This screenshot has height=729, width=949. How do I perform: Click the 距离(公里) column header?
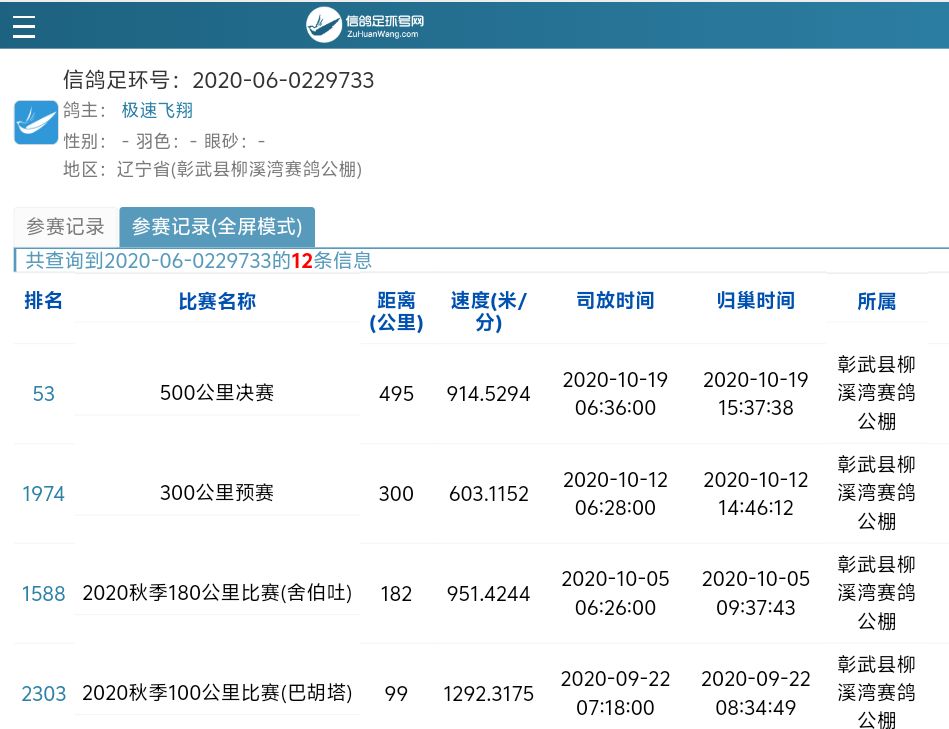pos(396,312)
